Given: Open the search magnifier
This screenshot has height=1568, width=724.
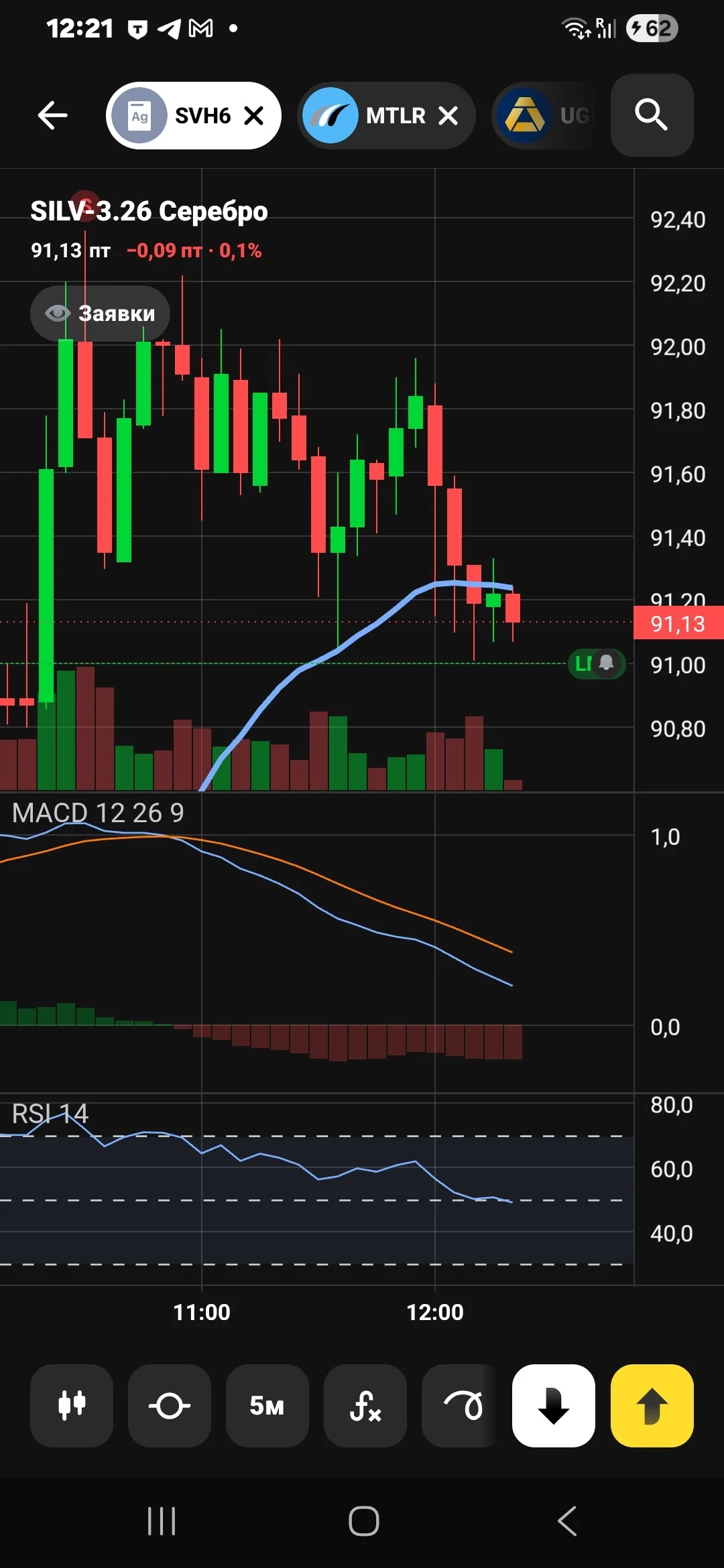Looking at the screenshot, I should [x=652, y=115].
